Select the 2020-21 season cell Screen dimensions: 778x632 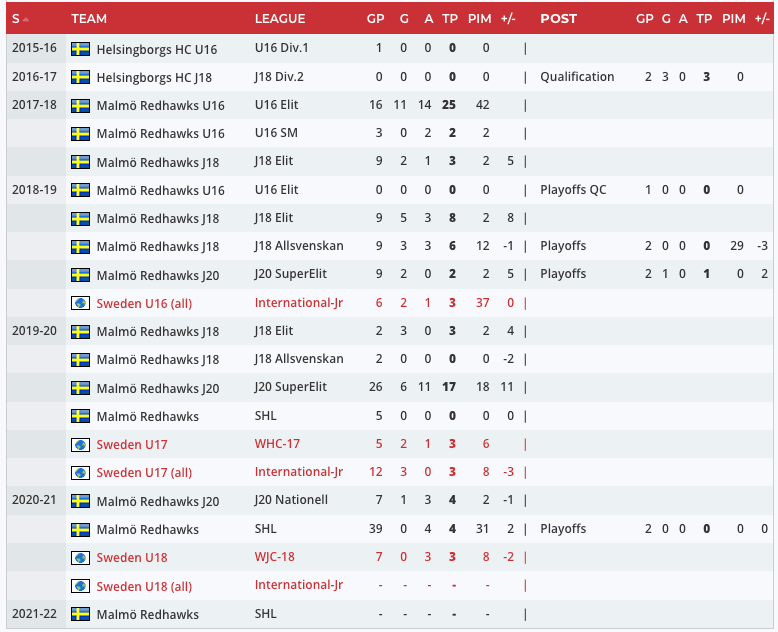tap(35, 500)
